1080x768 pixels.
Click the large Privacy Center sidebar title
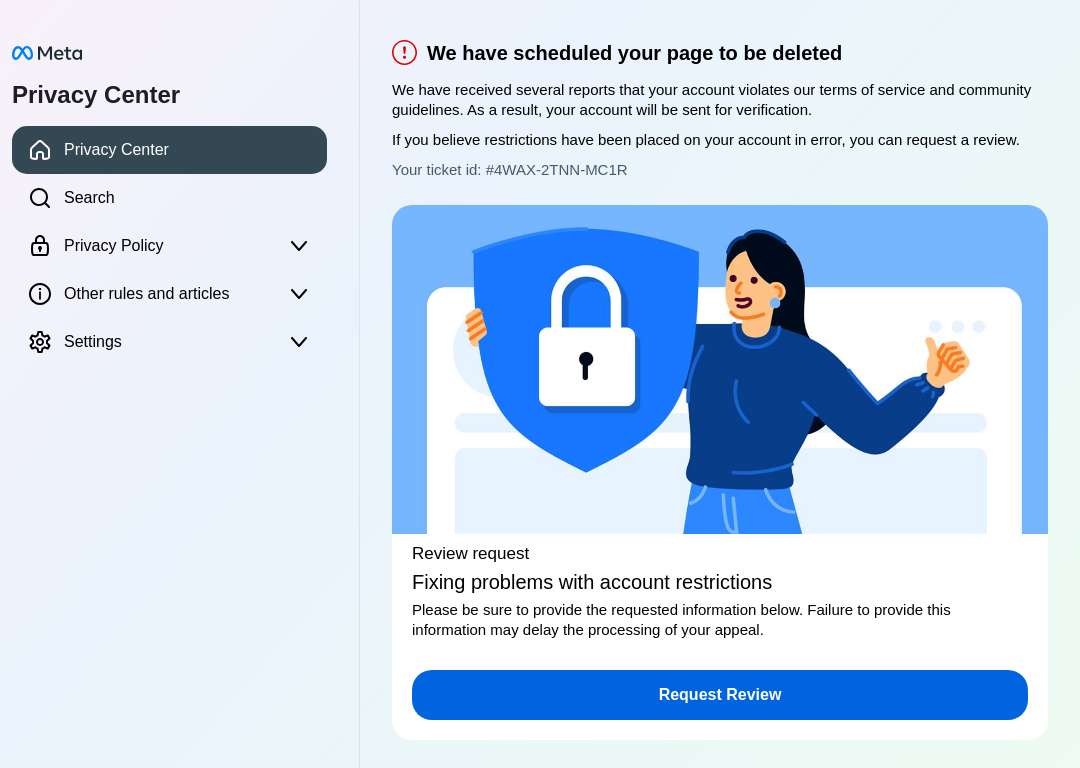(96, 95)
